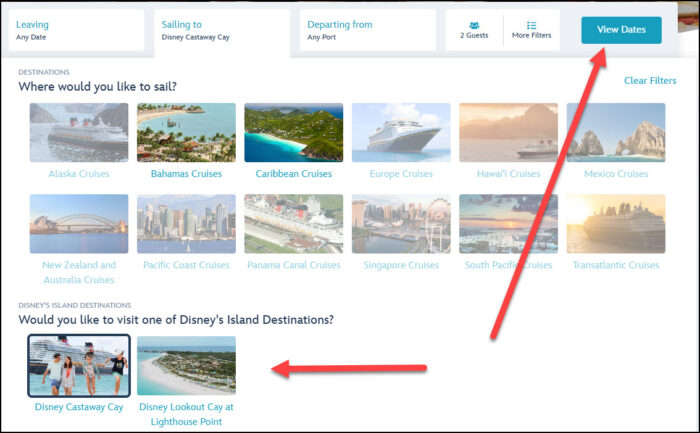Screen dimensions: 700x433
Task: Select the Europe Cruises ship thumbnail
Action: click(401, 133)
